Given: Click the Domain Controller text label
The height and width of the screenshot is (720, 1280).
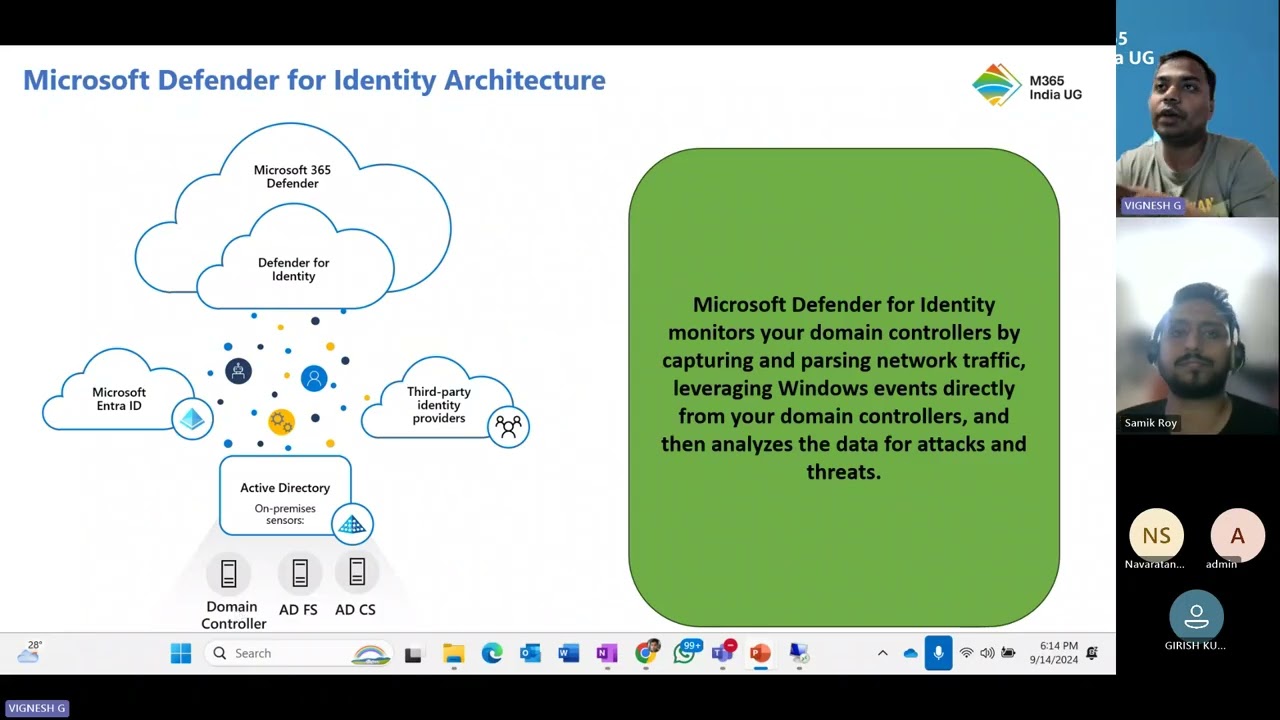Looking at the screenshot, I should (234, 615).
